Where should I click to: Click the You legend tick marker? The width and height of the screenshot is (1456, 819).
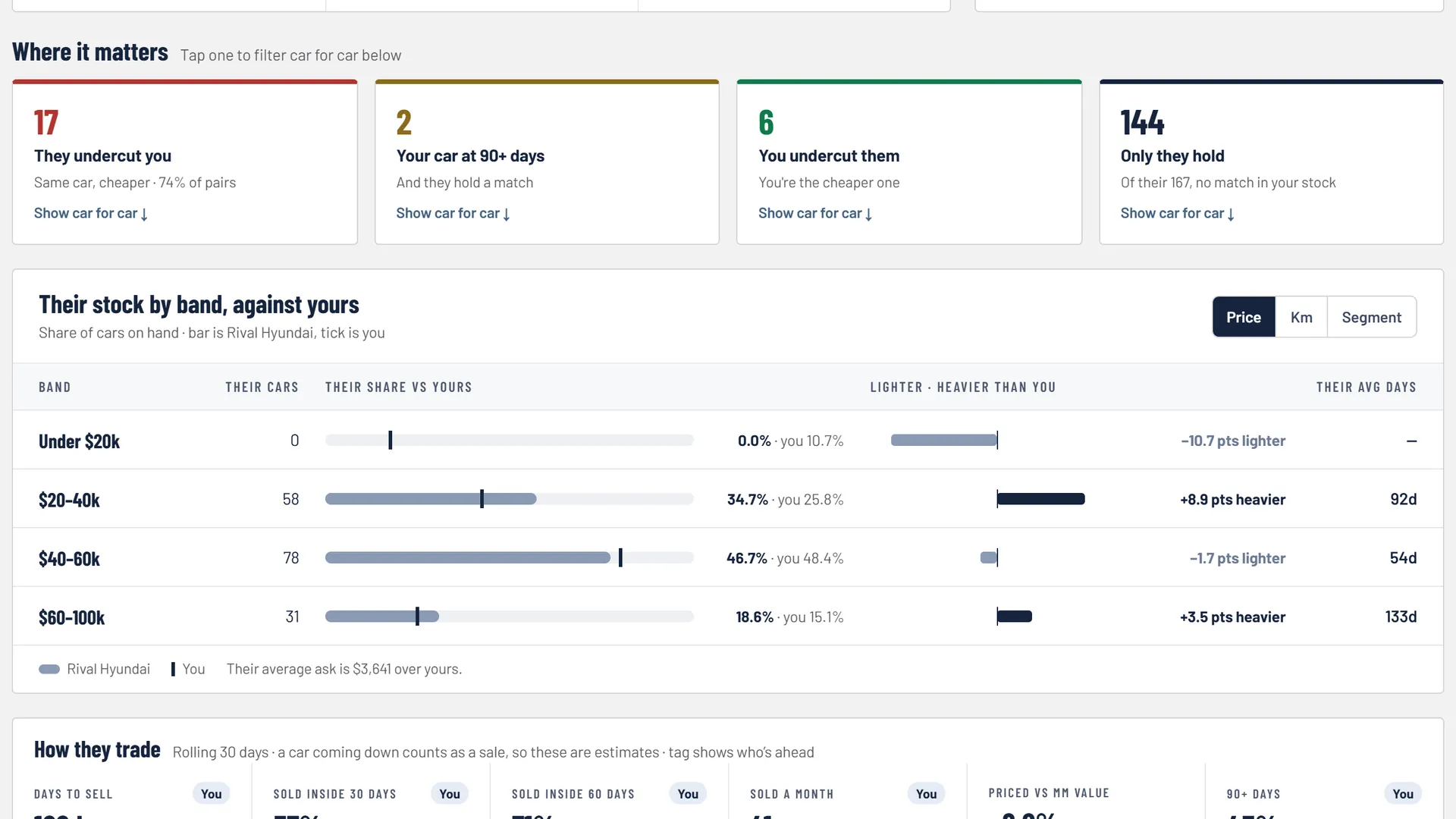(173, 670)
